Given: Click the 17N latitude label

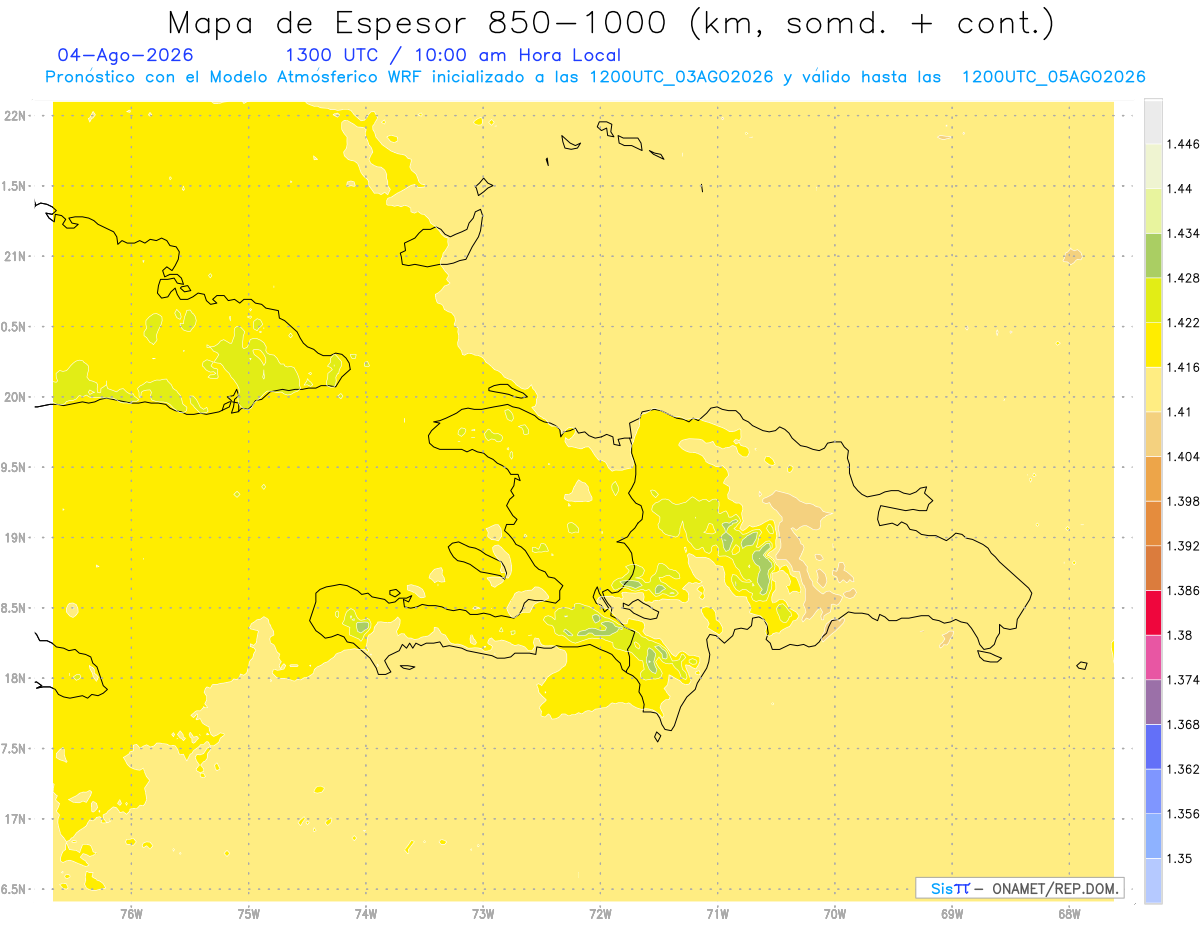Looking at the screenshot, I should click(15, 819).
